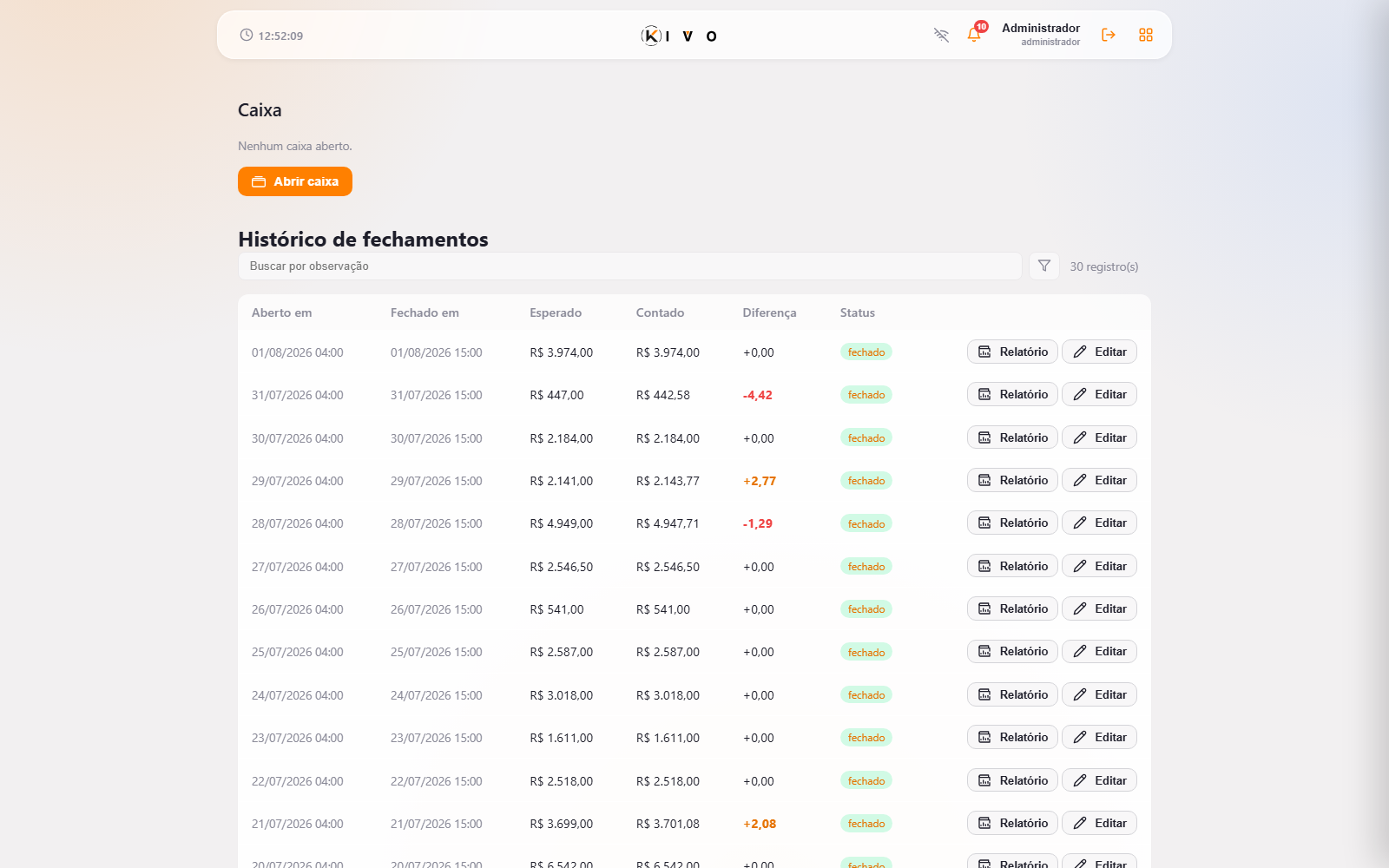Click the Abrir caixa button

(x=295, y=181)
